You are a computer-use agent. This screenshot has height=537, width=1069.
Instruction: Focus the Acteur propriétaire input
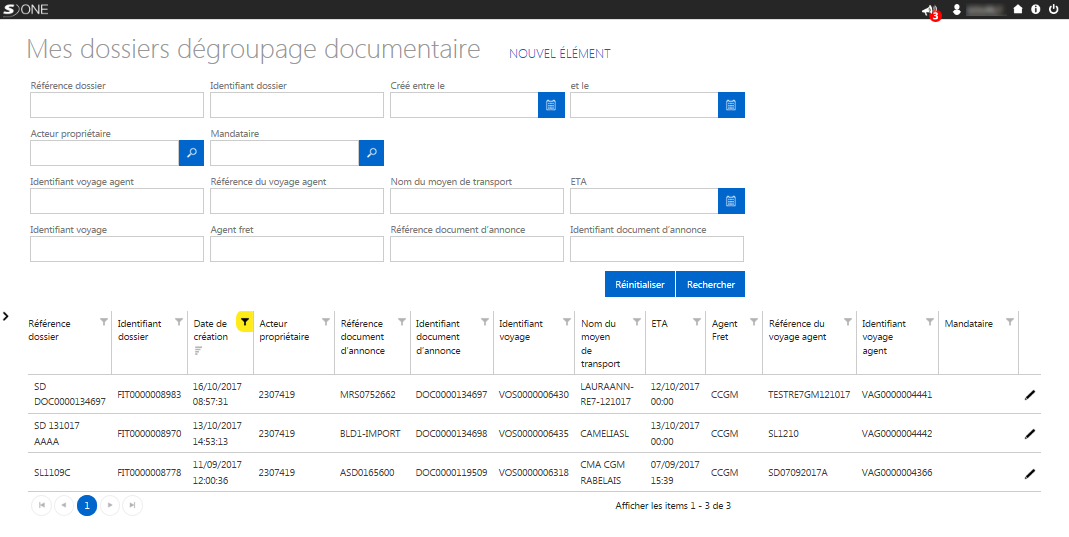pyautogui.click(x=104, y=153)
